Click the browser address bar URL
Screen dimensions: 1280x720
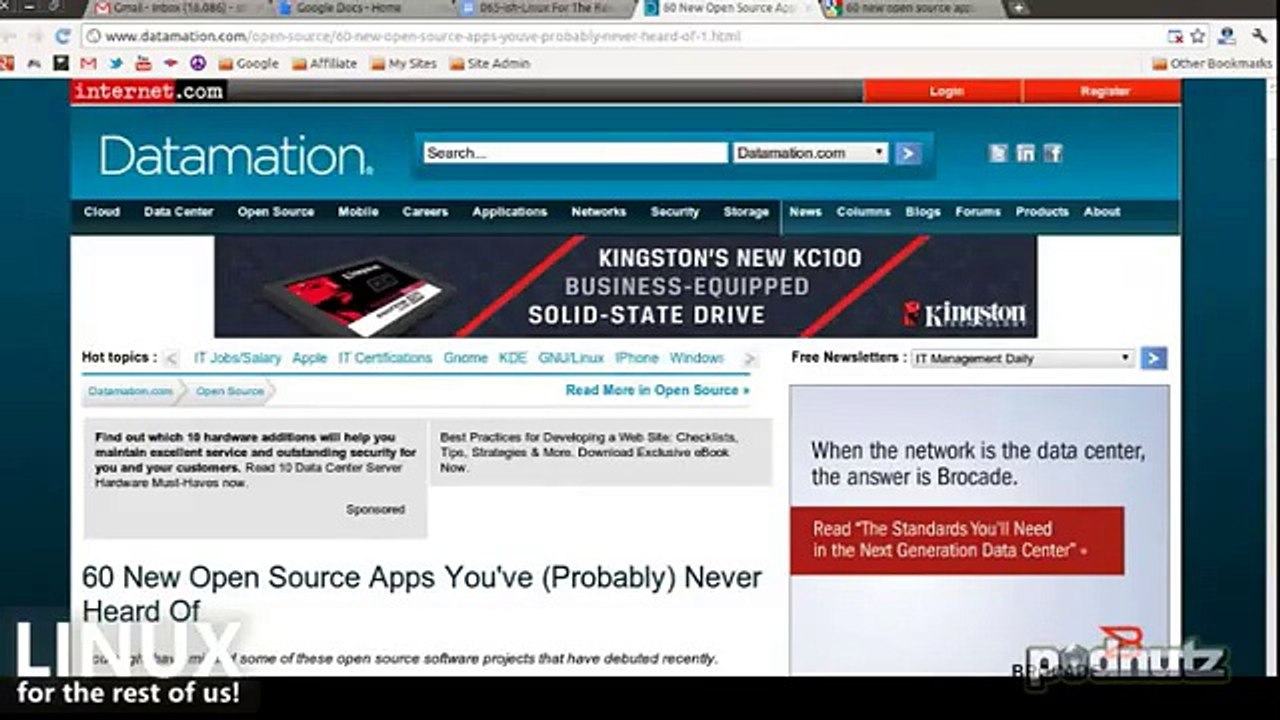(630, 36)
